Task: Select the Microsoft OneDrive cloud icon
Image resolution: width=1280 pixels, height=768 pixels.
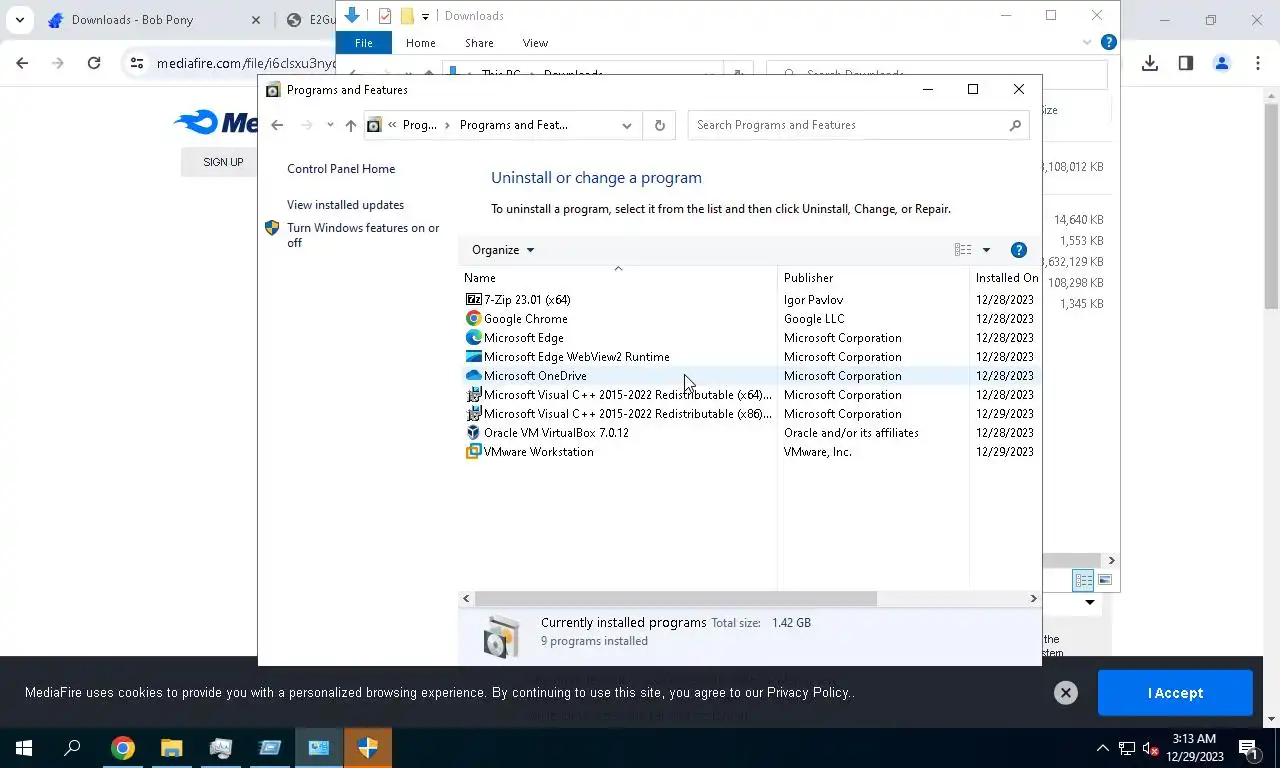Action: tap(474, 376)
